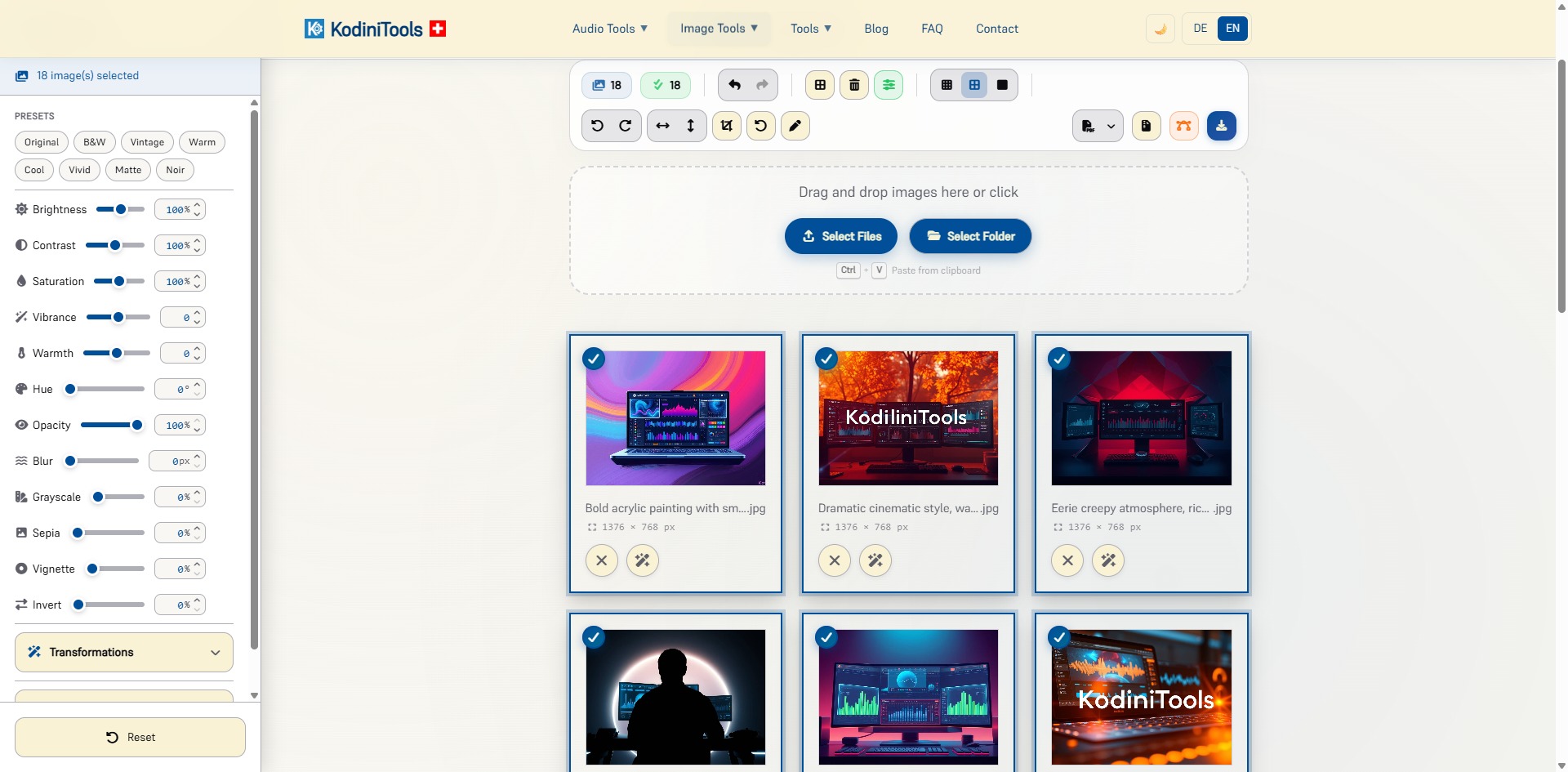Remove the Dramatic cinematic style image

click(x=835, y=560)
